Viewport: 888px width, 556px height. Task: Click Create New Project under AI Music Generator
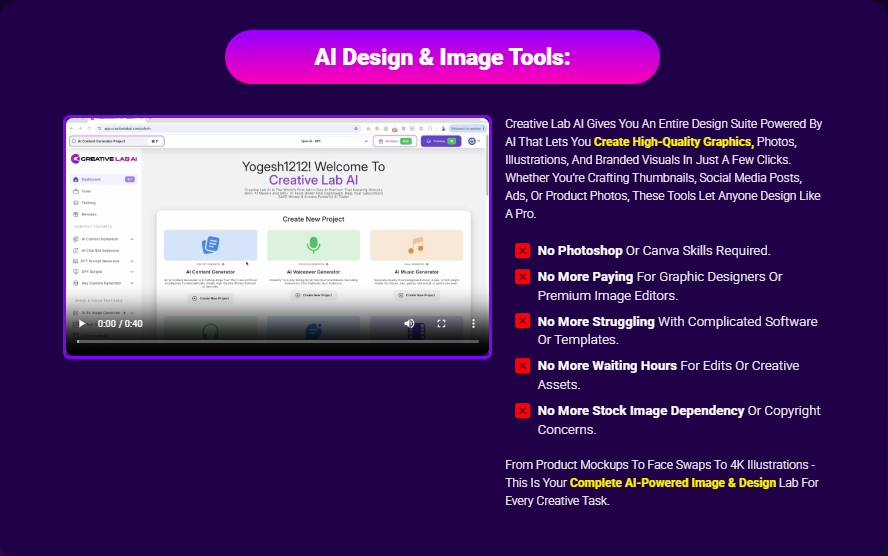[x=416, y=295]
